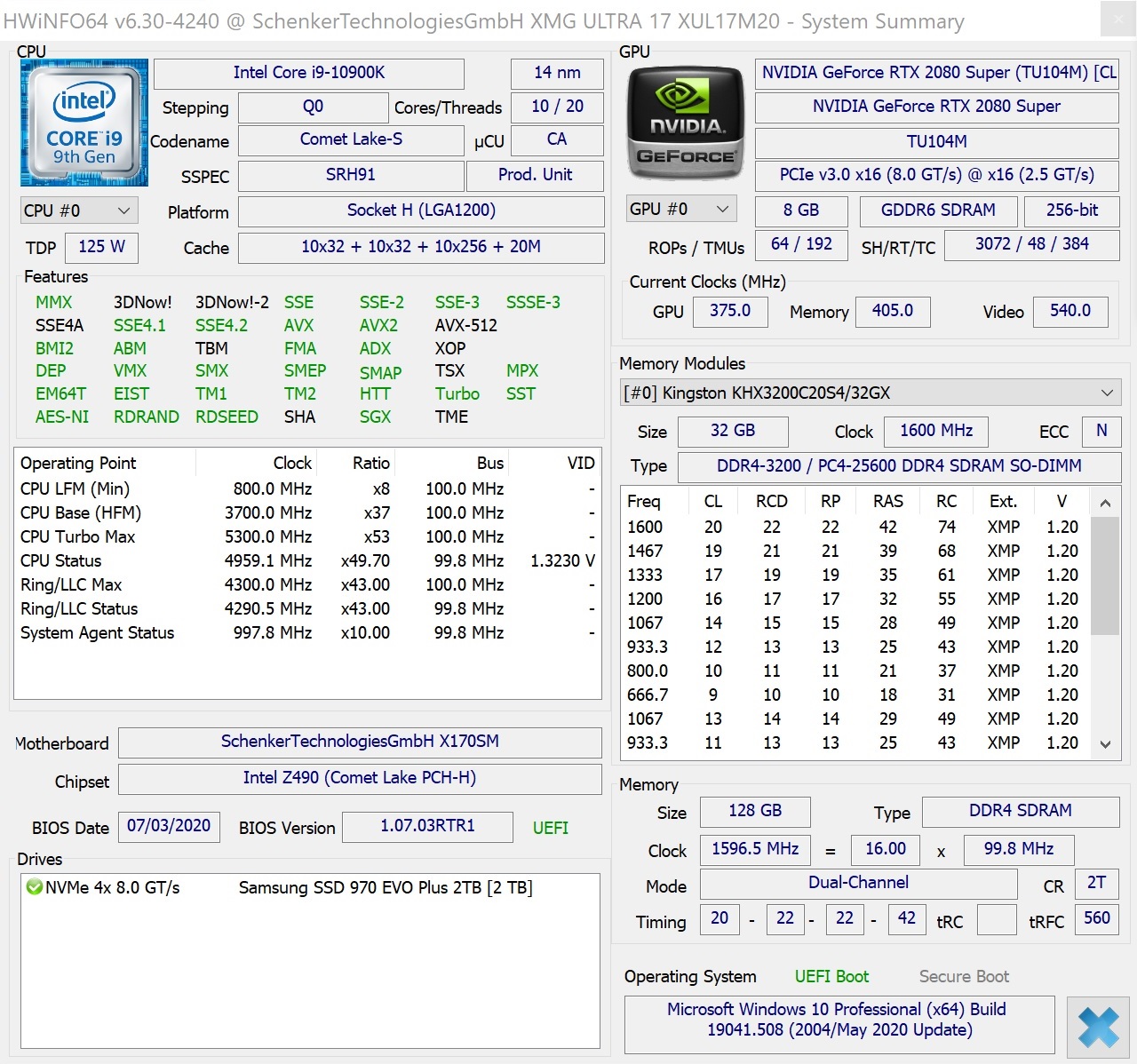Viewport: 1137px width, 1064px height.
Task: Click the Intel Core i9-10900K name field
Action: [309, 73]
